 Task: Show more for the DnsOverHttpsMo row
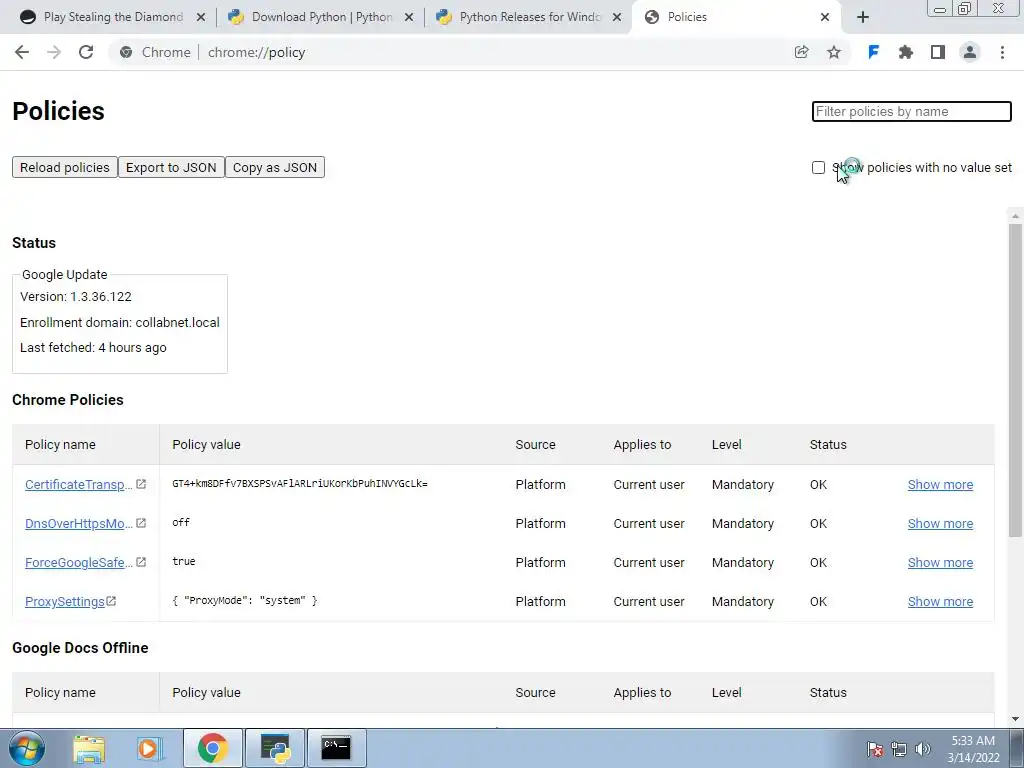pos(940,524)
